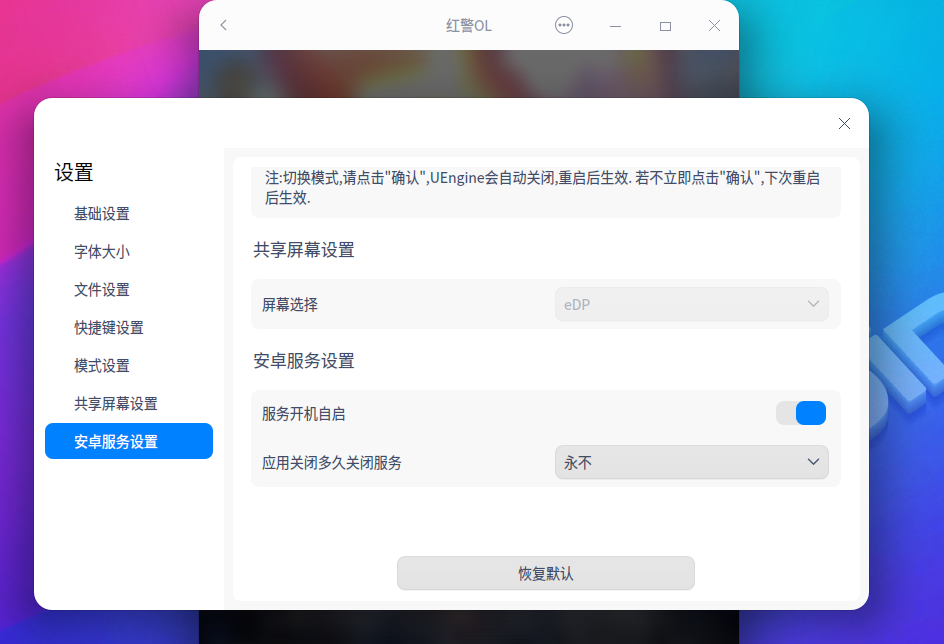Click the highlighted 安卓服务设置 sidebar entry

coord(114,441)
